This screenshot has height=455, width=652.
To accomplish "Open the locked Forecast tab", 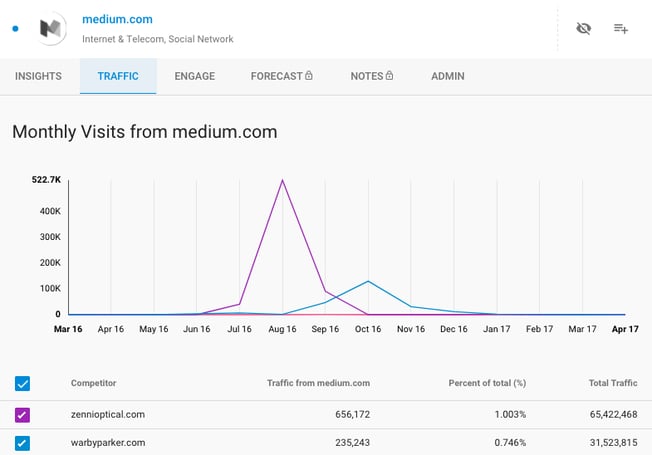I will 282,76.
